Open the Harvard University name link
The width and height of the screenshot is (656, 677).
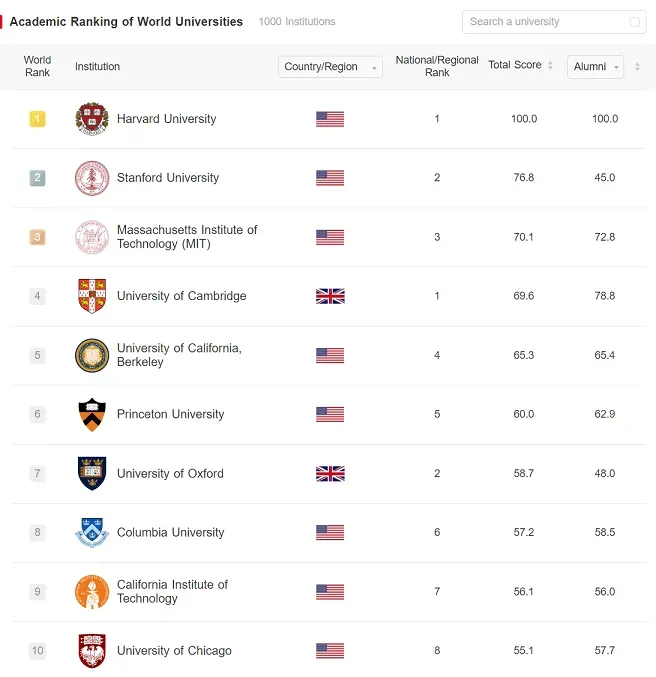pyautogui.click(x=166, y=119)
